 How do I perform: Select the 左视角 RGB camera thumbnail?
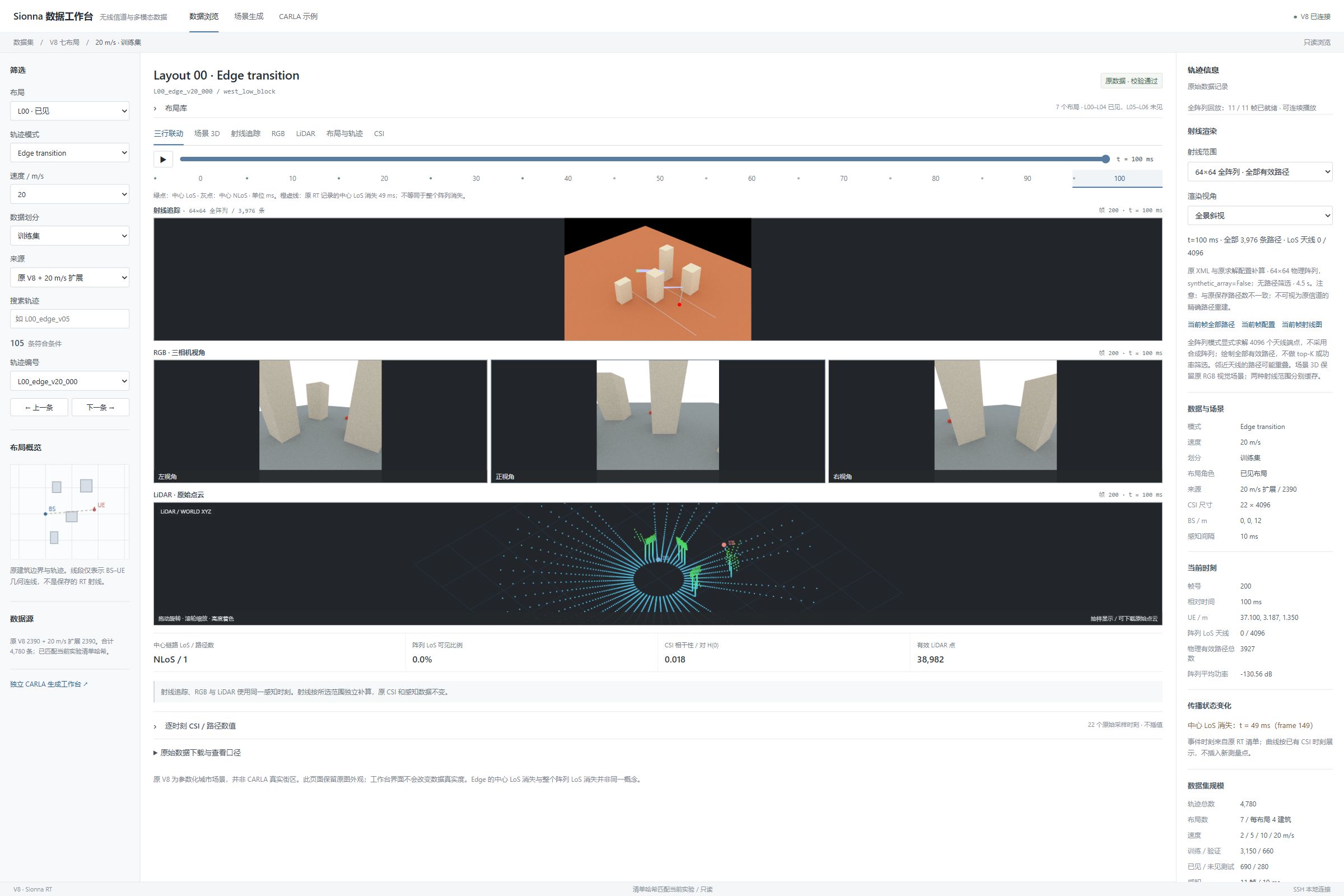pyautogui.click(x=320, y=421)
